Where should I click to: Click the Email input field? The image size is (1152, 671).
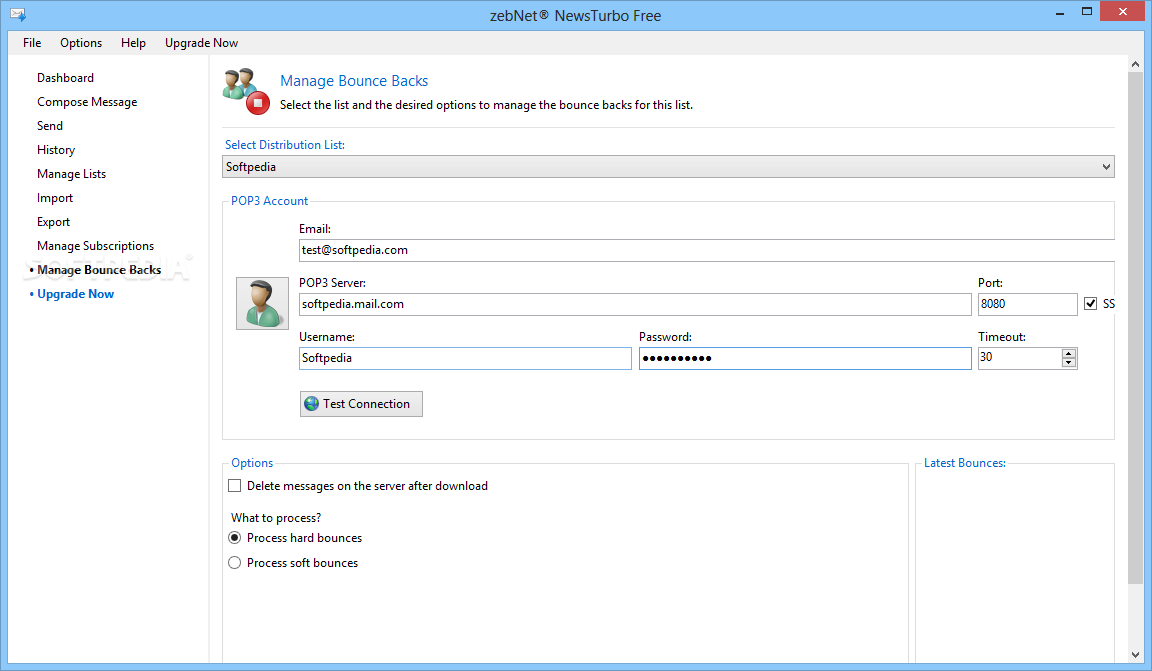[x=707, y=250]
